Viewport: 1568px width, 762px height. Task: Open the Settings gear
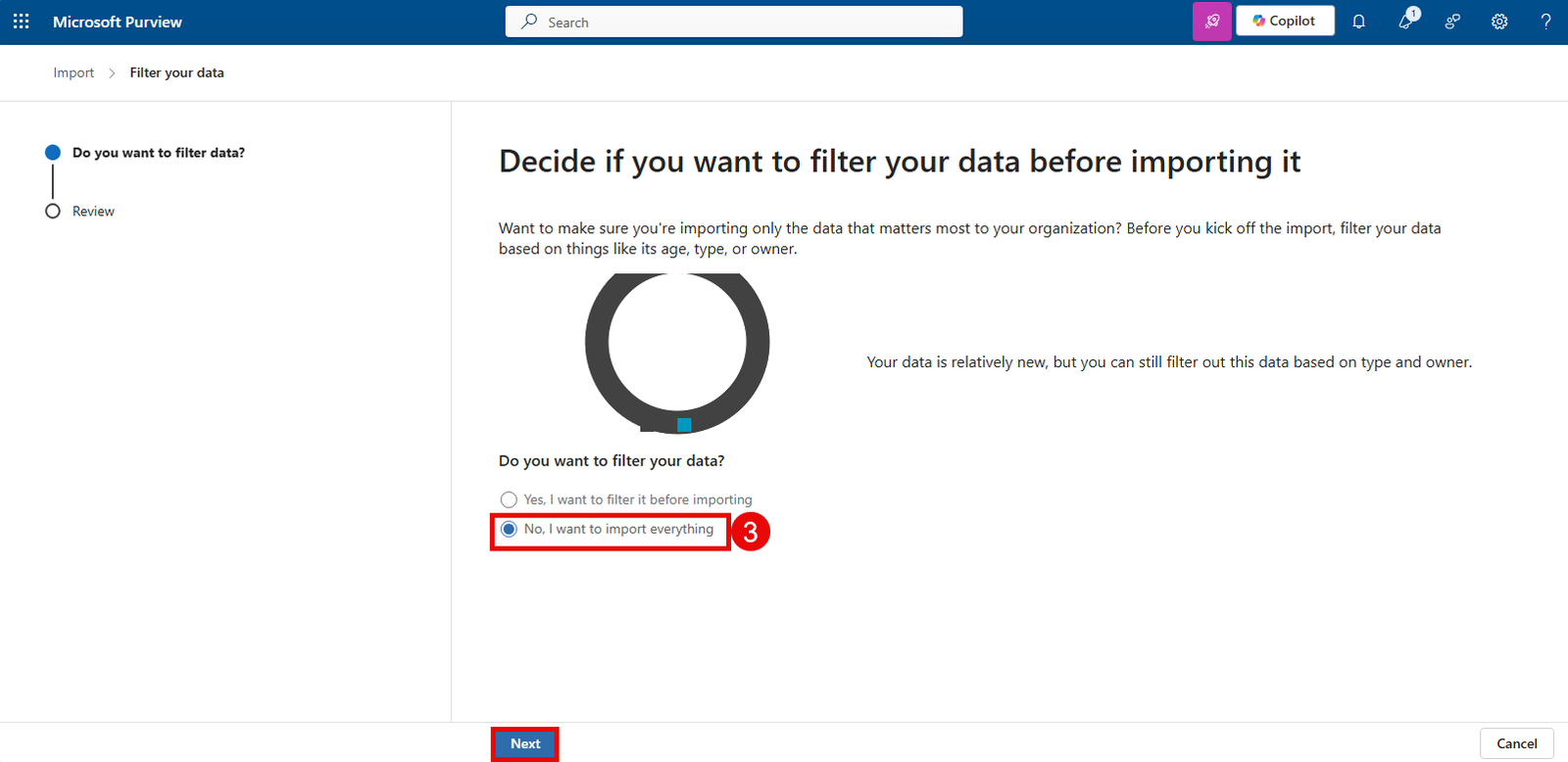(x=1499, y=22)
